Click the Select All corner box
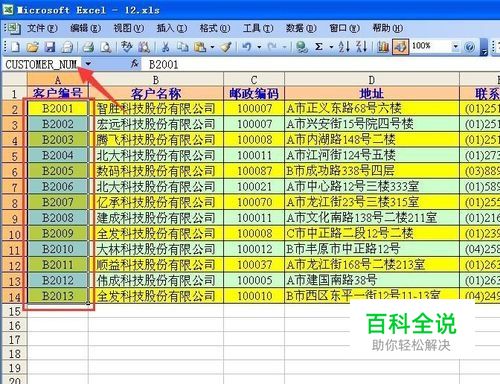The image size is (500, 384). point(14,79)
